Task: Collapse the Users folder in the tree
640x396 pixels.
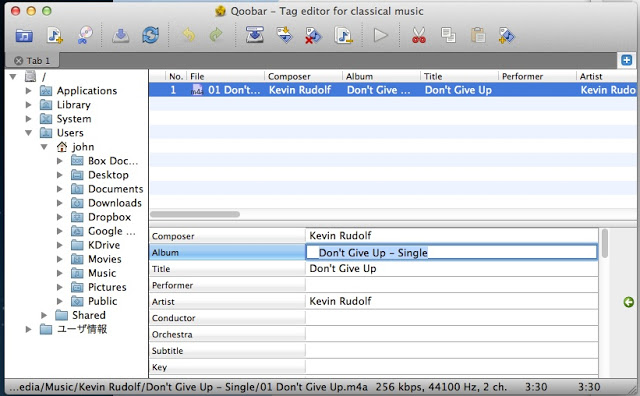Action: click(29, 133)
